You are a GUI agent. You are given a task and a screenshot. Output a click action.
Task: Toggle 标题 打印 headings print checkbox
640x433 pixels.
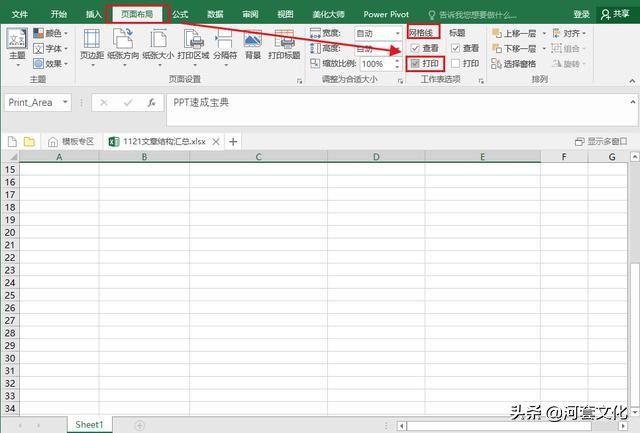pyautogui.click(x=456, y=63)
